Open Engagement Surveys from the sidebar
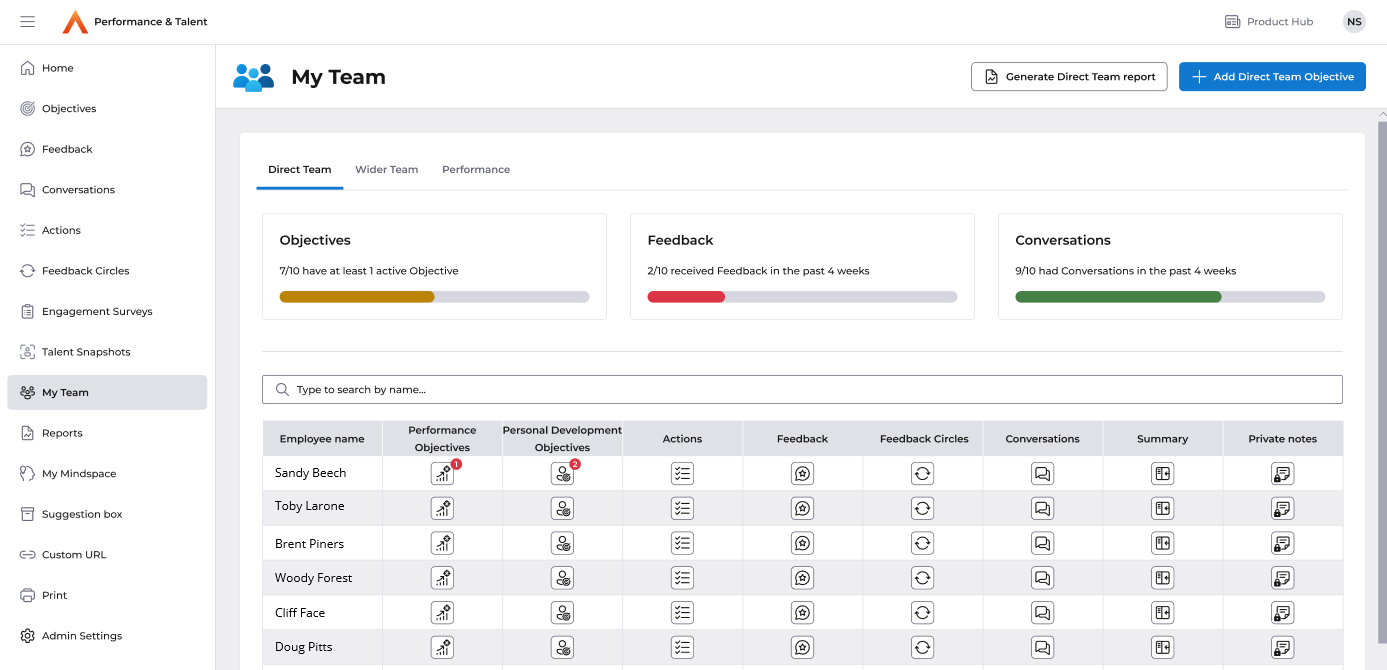The image size is (1387, 670). click(97, 311)
